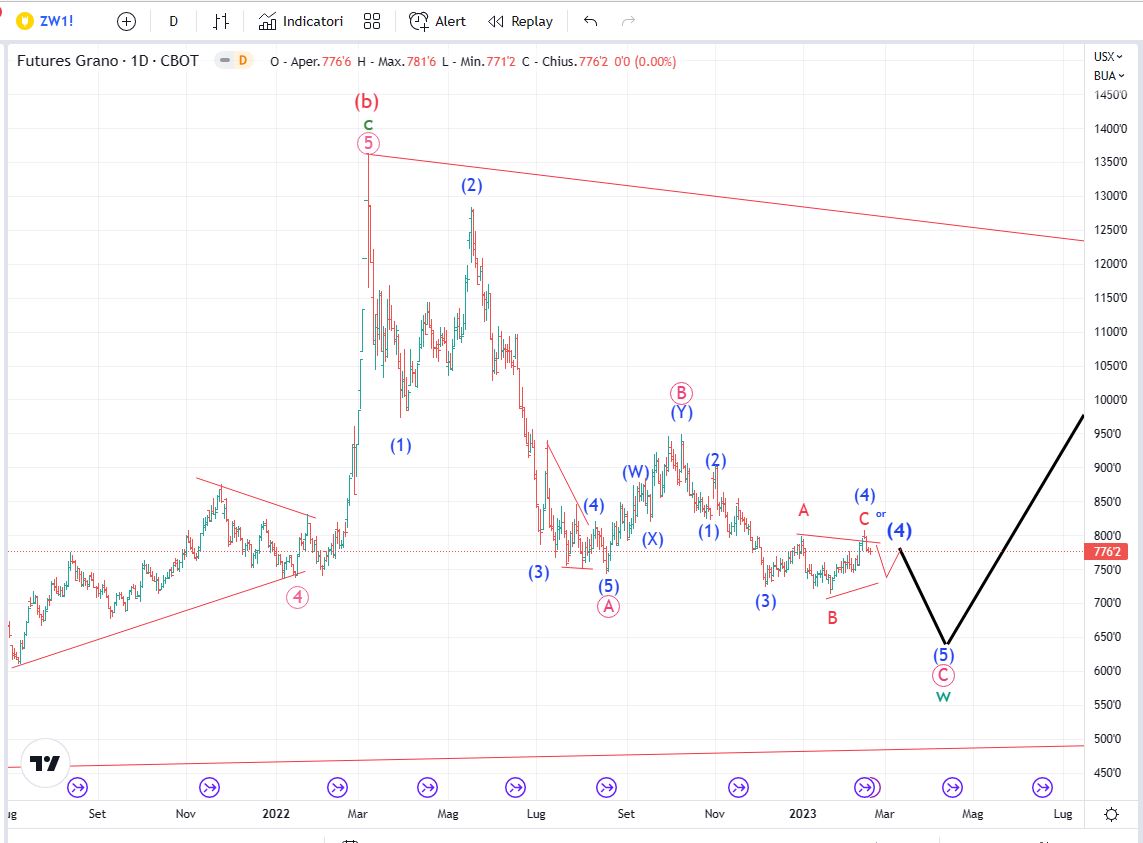This screenshot has height=843, width=1143.
Task: Open the ZW1! symbol search
Action: tap(56, 21)
